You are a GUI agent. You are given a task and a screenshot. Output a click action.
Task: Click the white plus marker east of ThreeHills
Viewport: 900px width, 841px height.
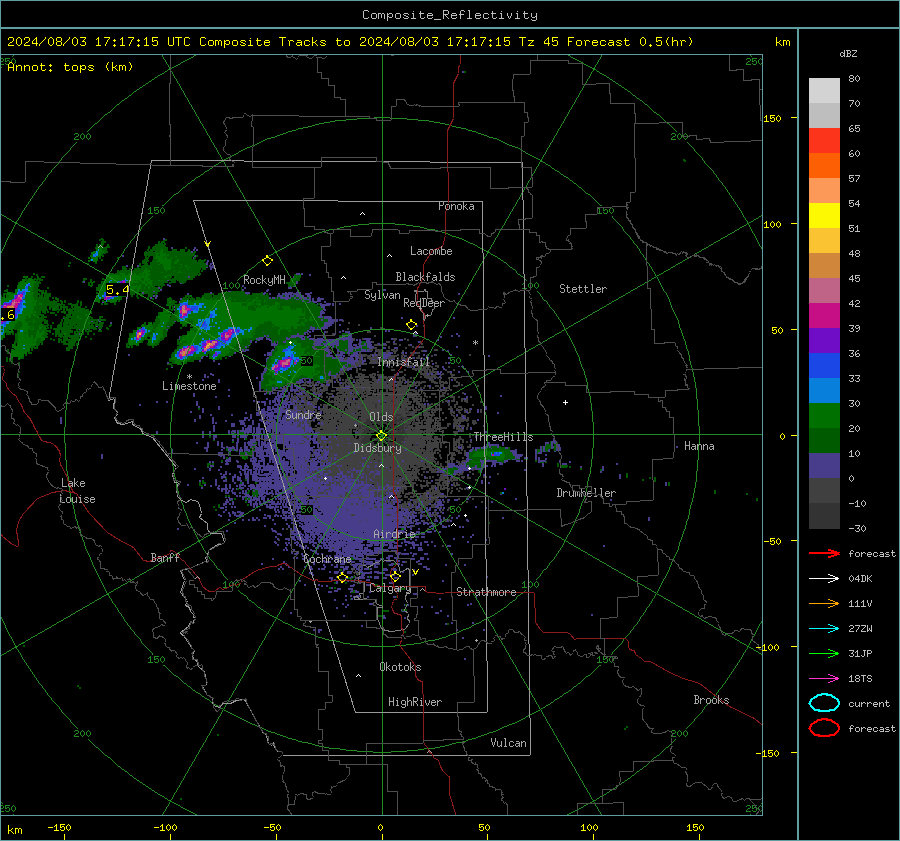point(565,402)
